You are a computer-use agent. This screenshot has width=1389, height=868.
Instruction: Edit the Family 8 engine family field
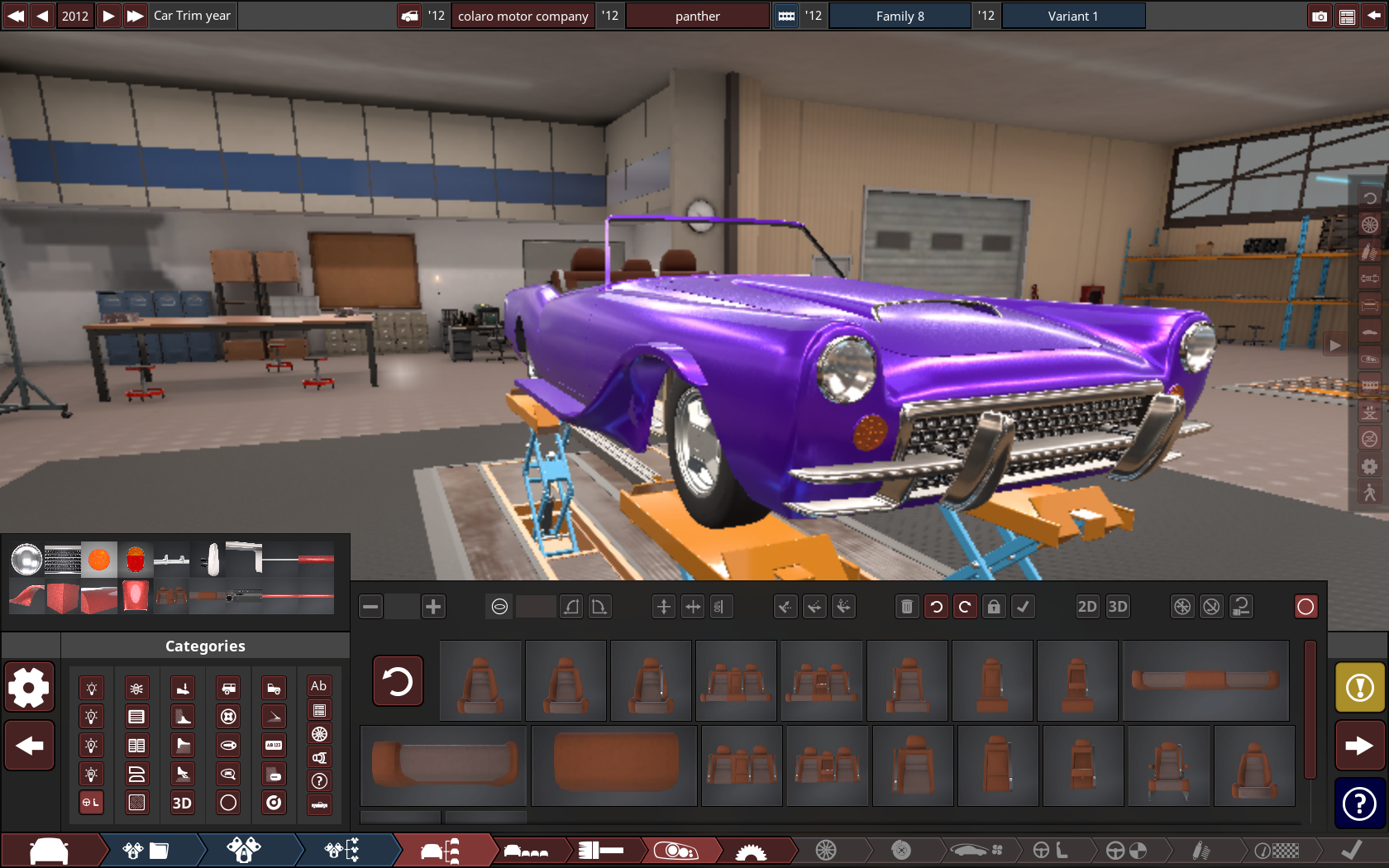click(x=900, y=16)
